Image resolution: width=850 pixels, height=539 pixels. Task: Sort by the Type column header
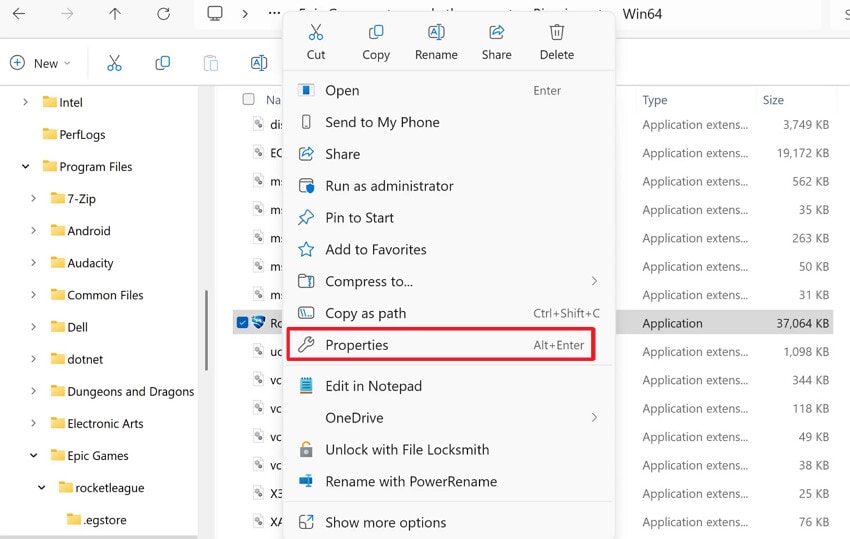(x=654, y=100)
